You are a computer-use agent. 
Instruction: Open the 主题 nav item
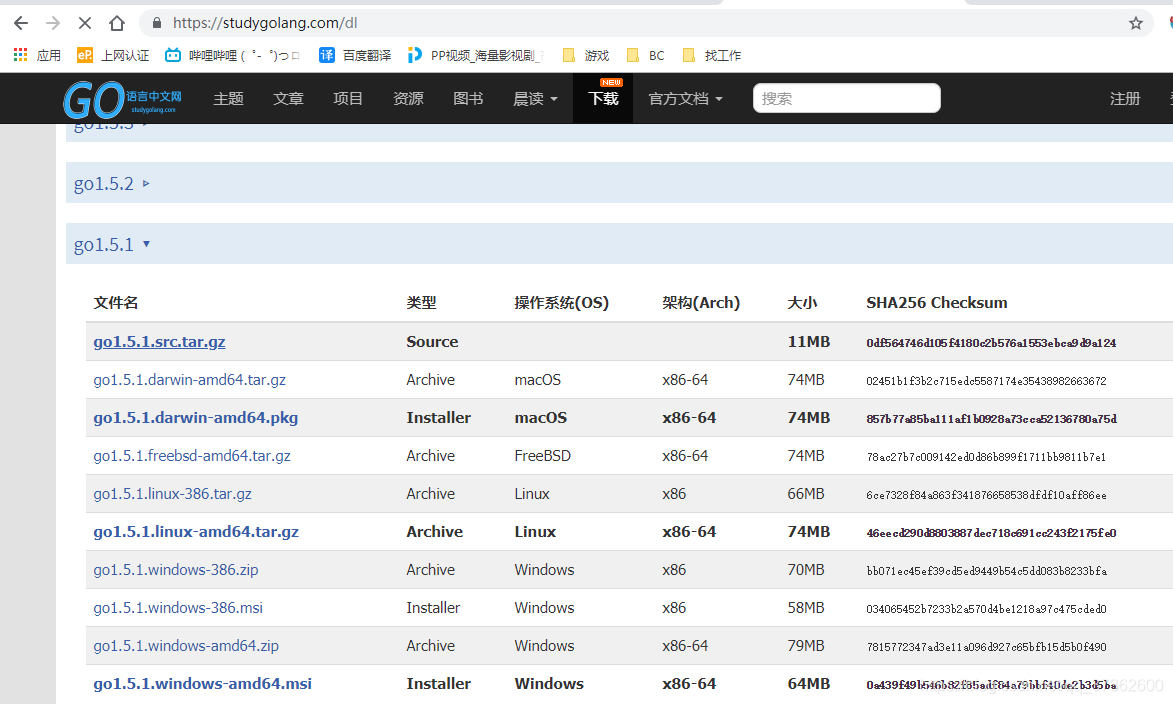[x=228, y=99]
